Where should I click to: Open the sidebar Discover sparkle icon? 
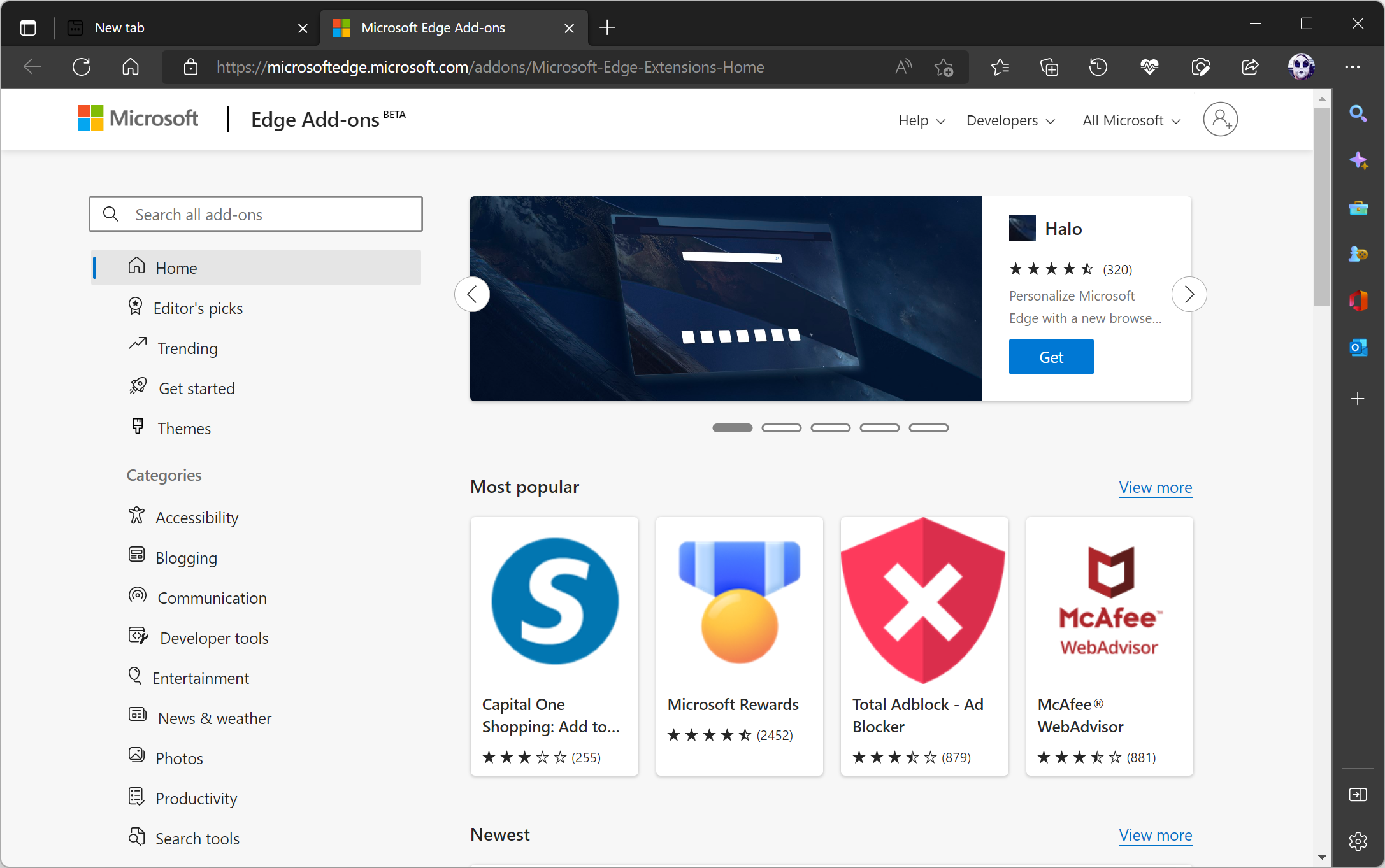point(1358,160)
